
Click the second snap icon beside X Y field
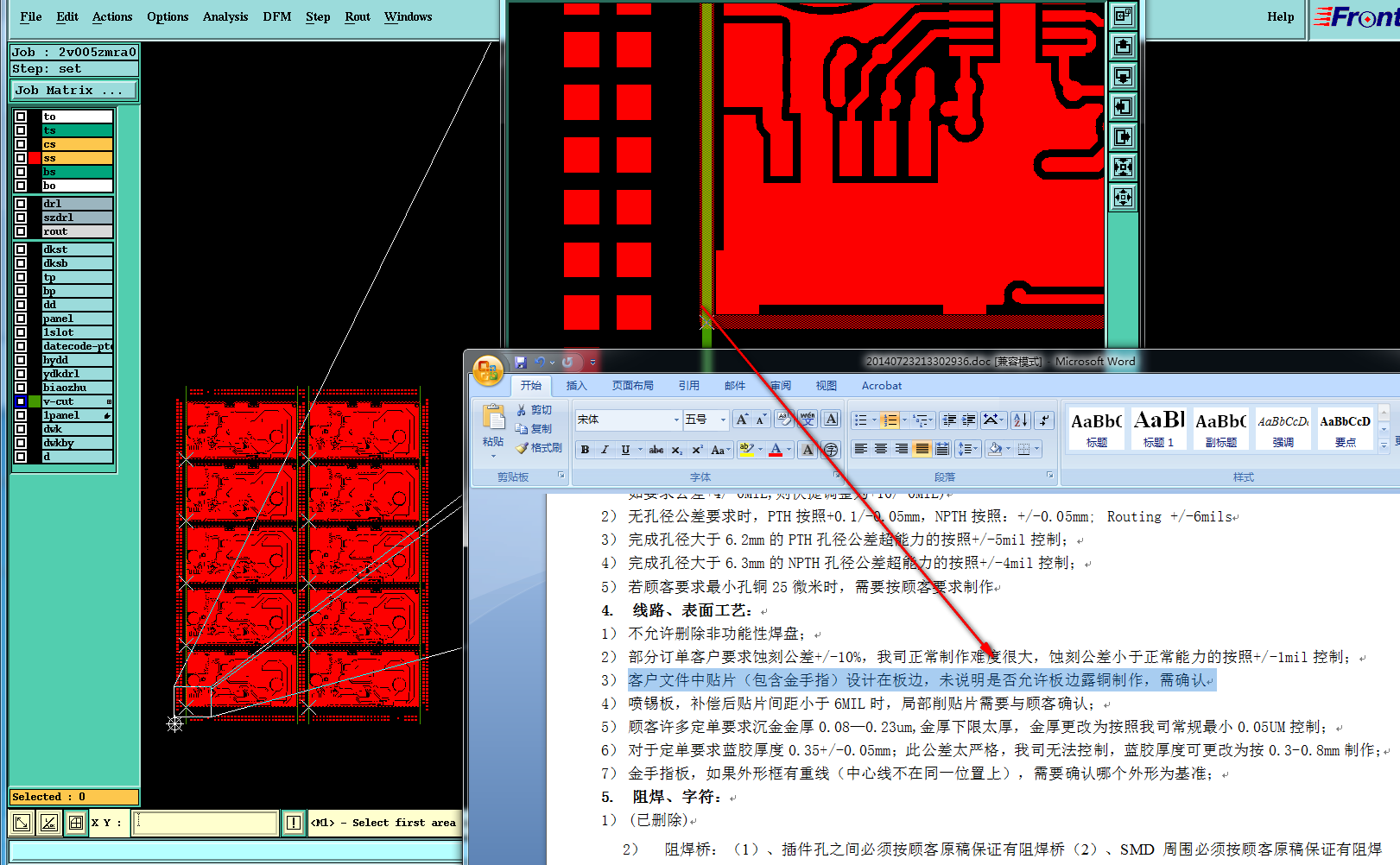pyautogui.click(x=49, y=823)
